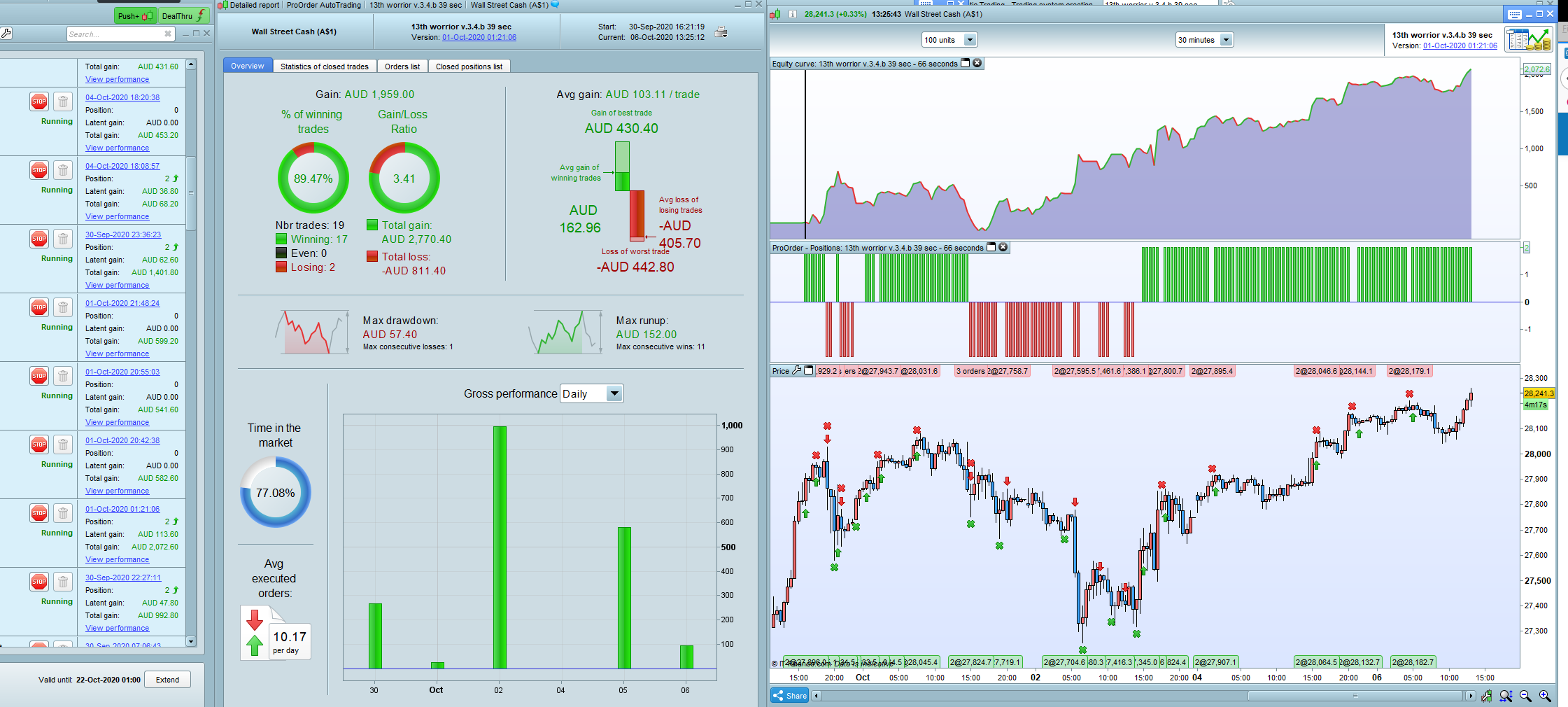Click the Share button below the chart
Screen dimensions: 1568x707
tap(789, 696)
